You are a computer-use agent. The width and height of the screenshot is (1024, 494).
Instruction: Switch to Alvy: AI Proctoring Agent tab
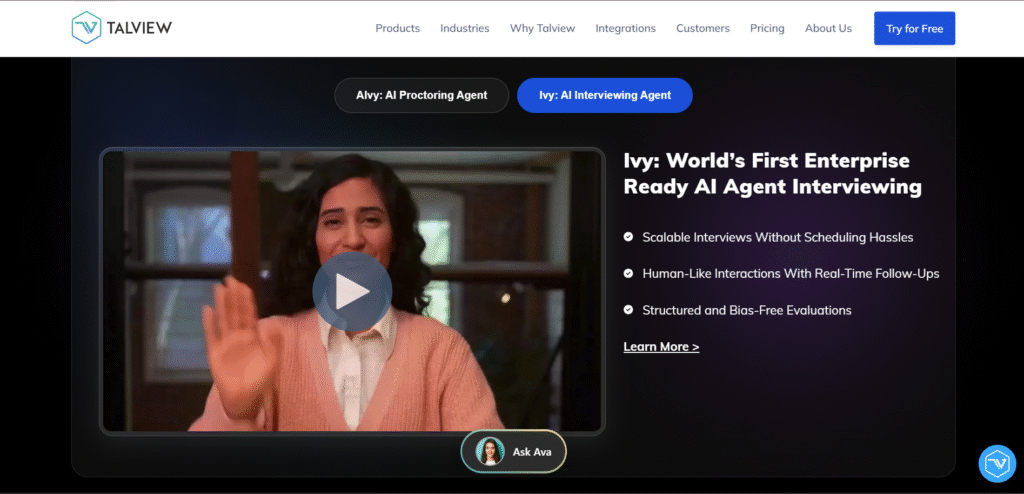[x=421, y=95]
